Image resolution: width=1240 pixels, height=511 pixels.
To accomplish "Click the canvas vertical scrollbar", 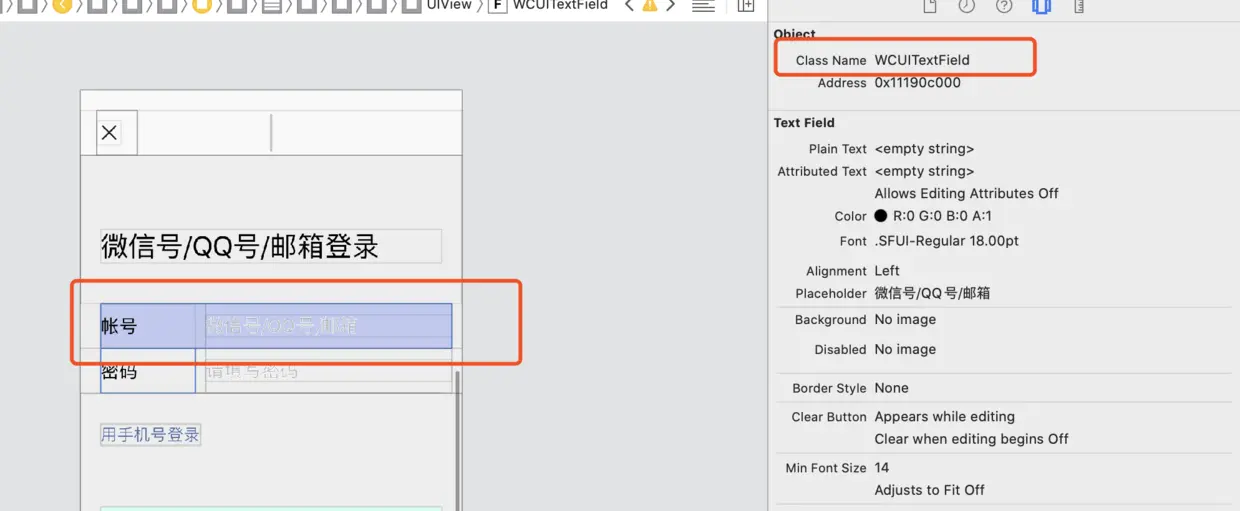I will 458,440.
